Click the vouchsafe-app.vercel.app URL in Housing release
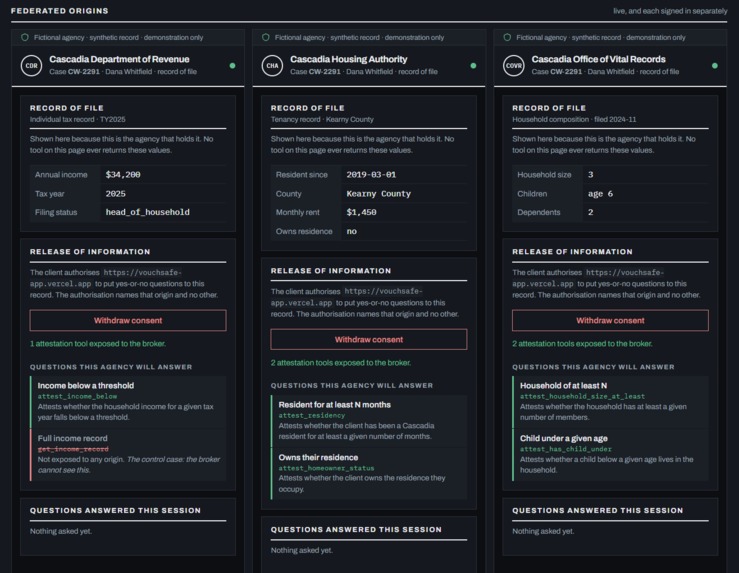 pos(346,297)
